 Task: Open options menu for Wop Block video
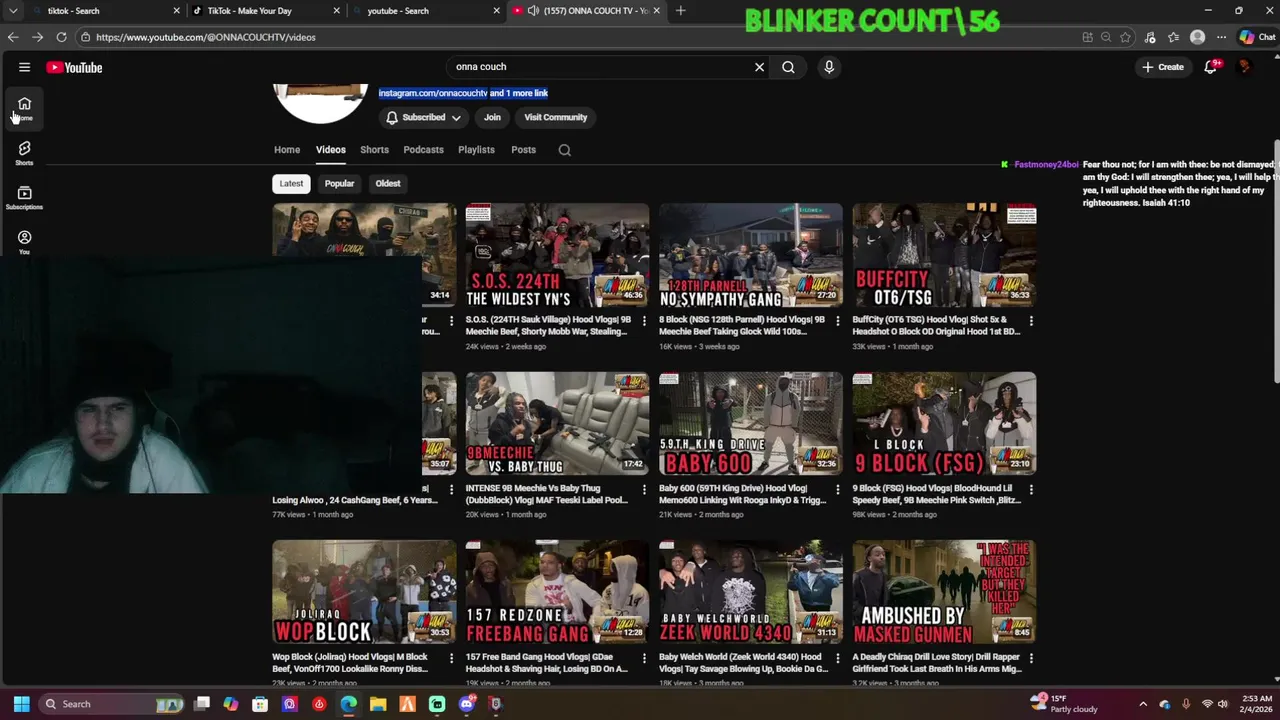click(x=451, y=658)
